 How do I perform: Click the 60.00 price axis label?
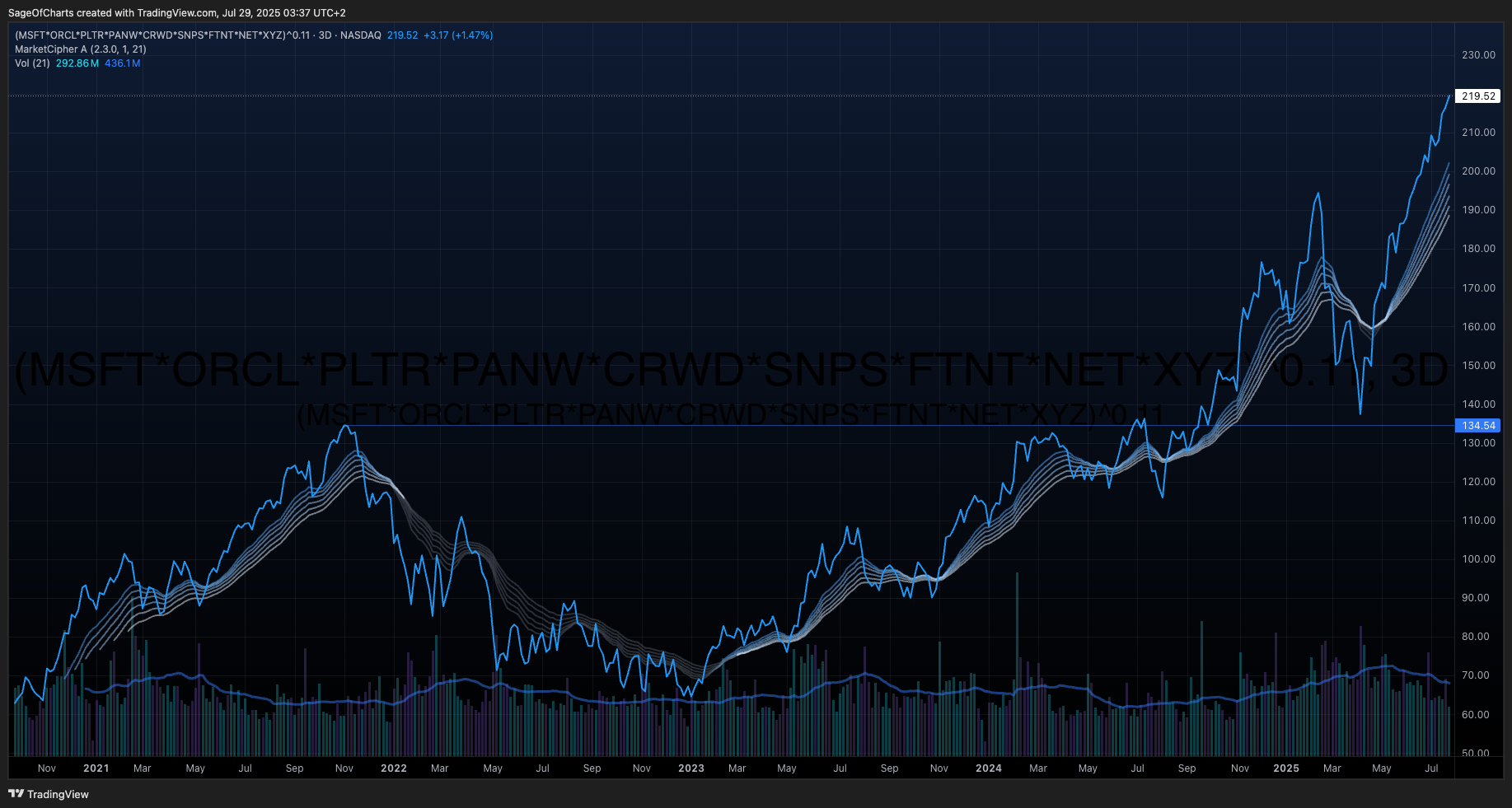point(1476,715)
